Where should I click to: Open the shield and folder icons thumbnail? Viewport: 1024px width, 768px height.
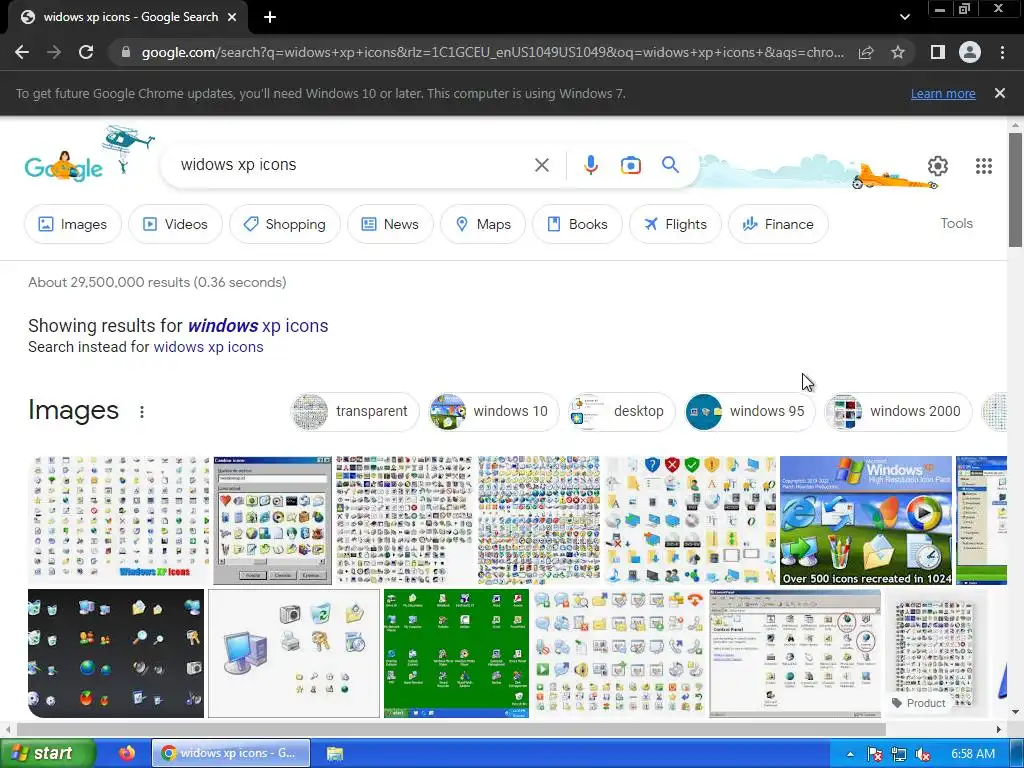click(x=690, y=520)
